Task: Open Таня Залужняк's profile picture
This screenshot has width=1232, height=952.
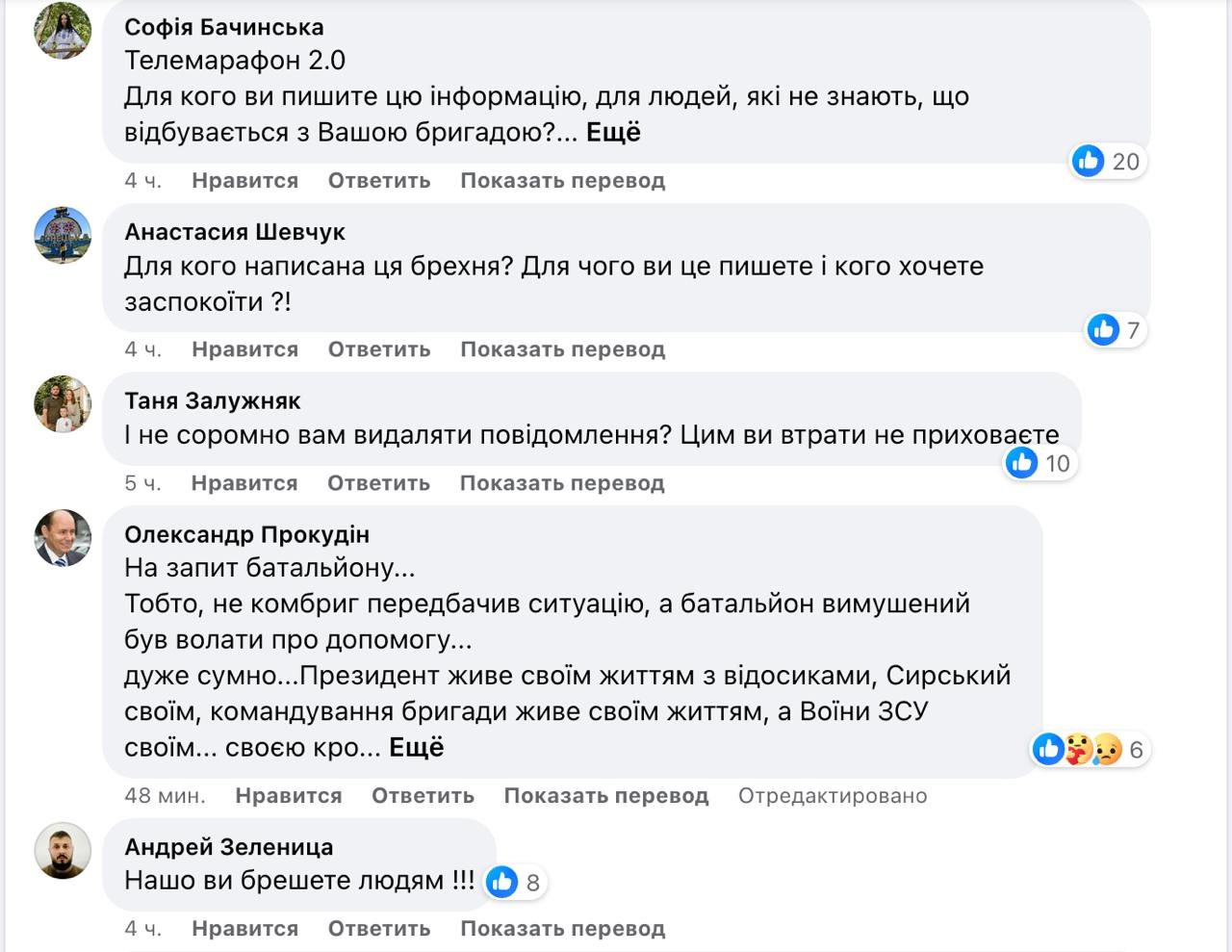Action: tap(64, 403)
